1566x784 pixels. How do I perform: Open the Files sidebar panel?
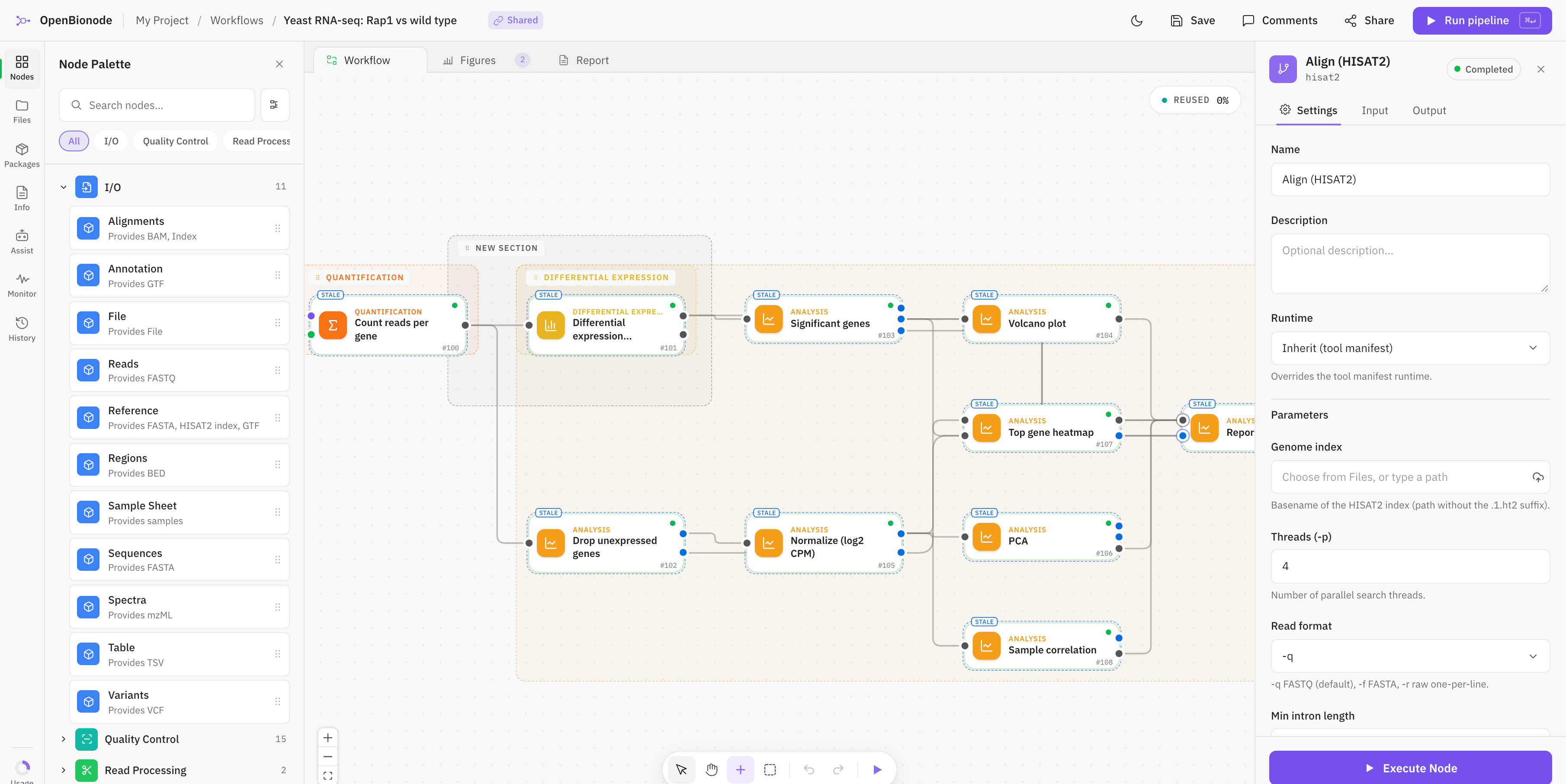[22, 112]
